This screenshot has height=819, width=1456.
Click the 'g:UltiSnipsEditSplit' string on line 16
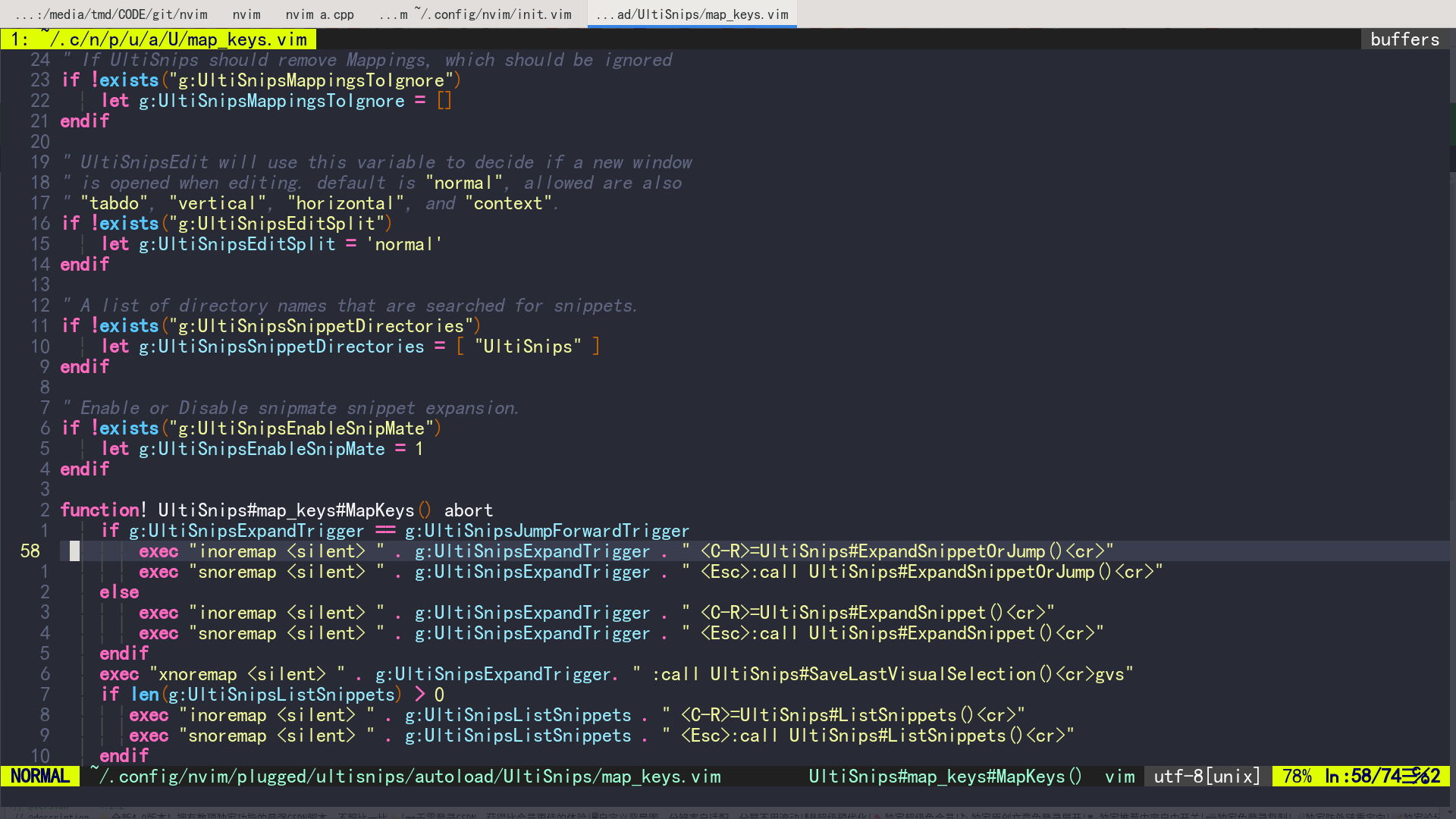(x=276, y=223)
